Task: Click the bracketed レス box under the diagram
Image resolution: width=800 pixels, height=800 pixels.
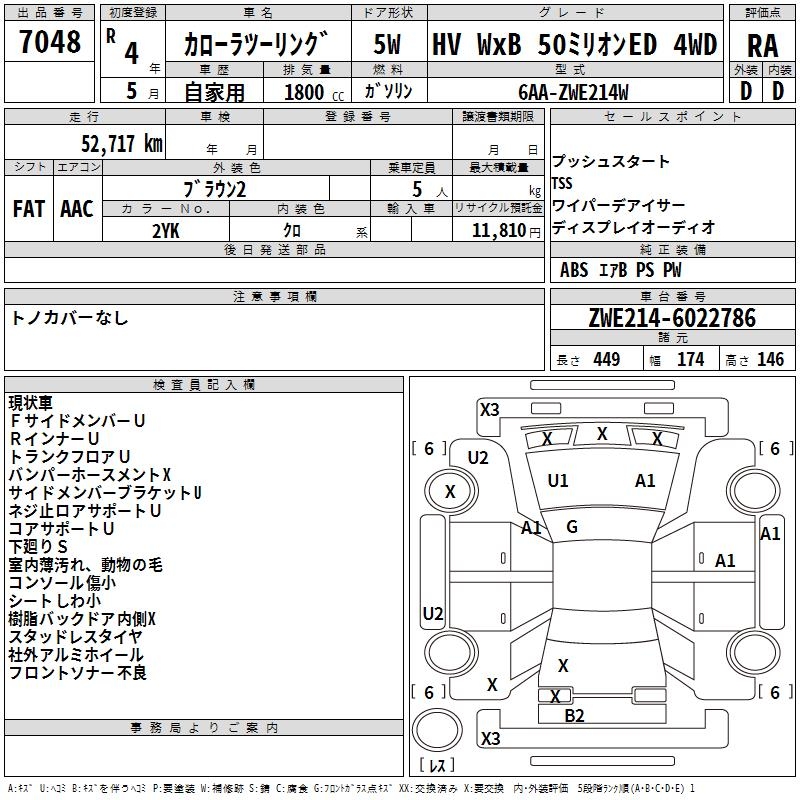Action: (436, 766)
